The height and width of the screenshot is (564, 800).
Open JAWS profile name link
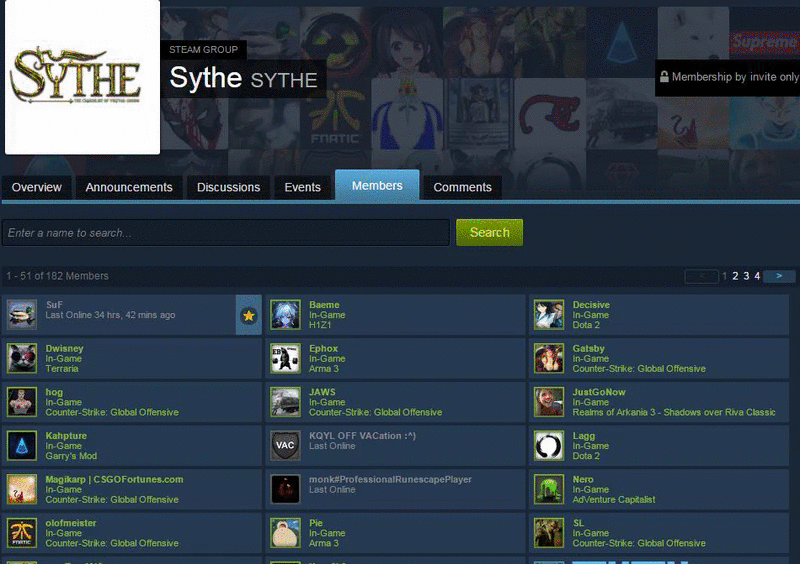click(322, 392)
